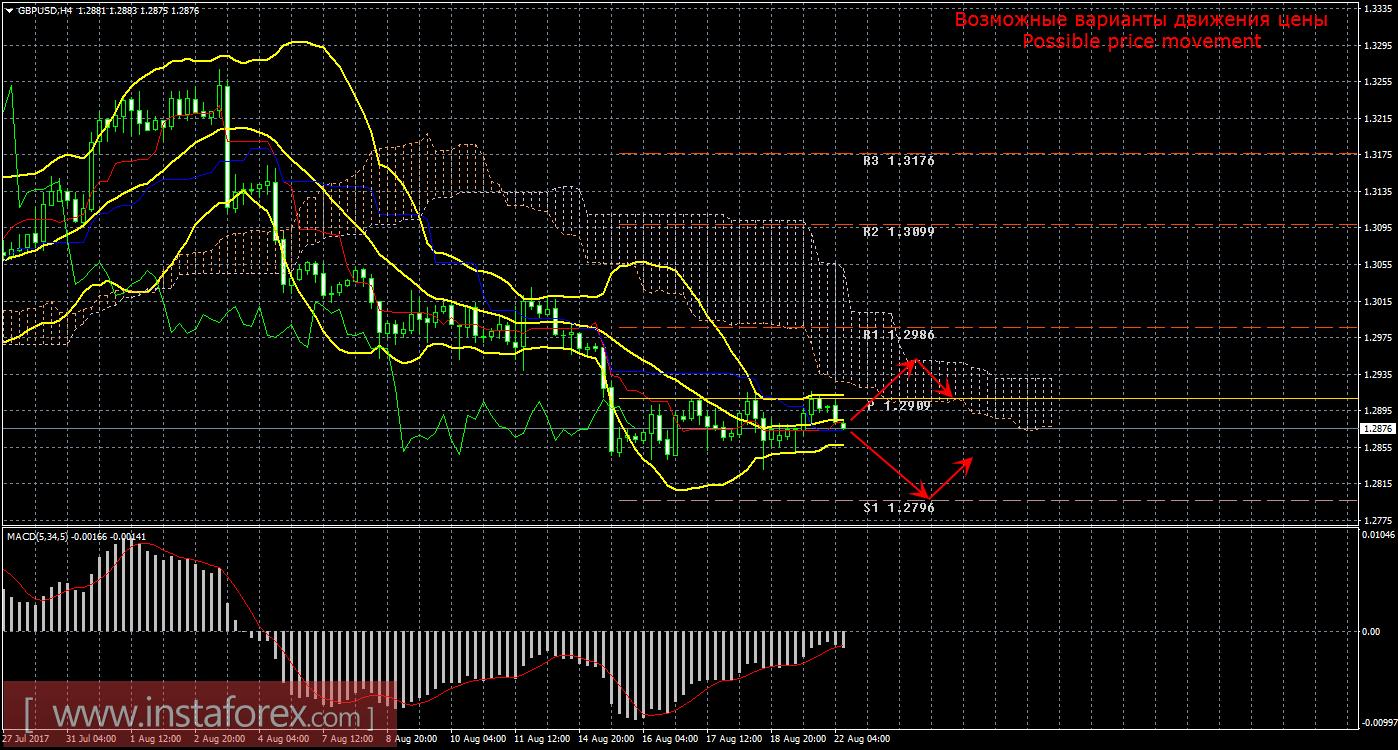This screenshot has height=750, width=1398.
Task: Click the Russian title "Возможные варианты движения цены"
Action: point(1141,19)
